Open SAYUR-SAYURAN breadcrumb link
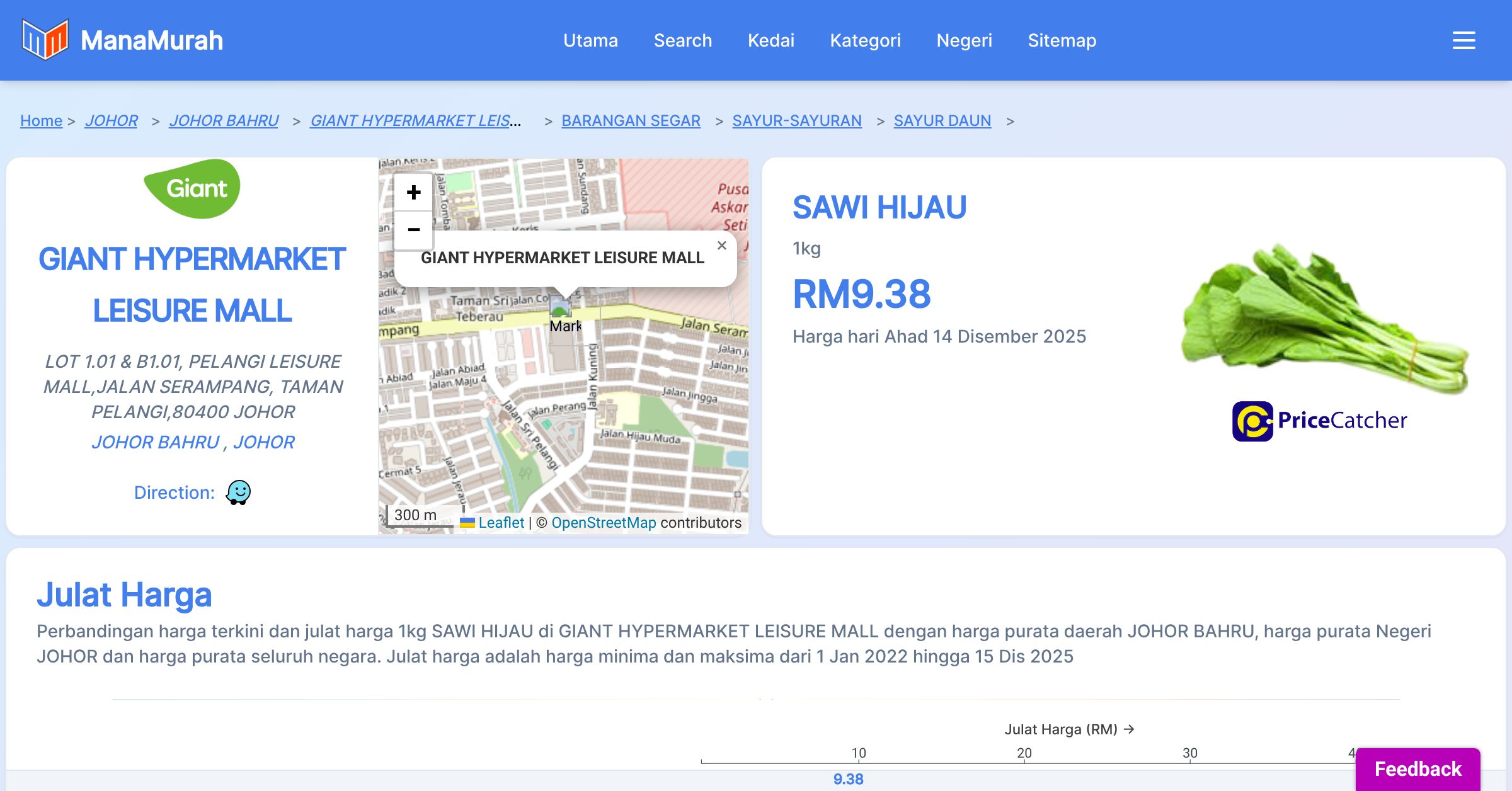1512x791 pixels. coord(797,120)
